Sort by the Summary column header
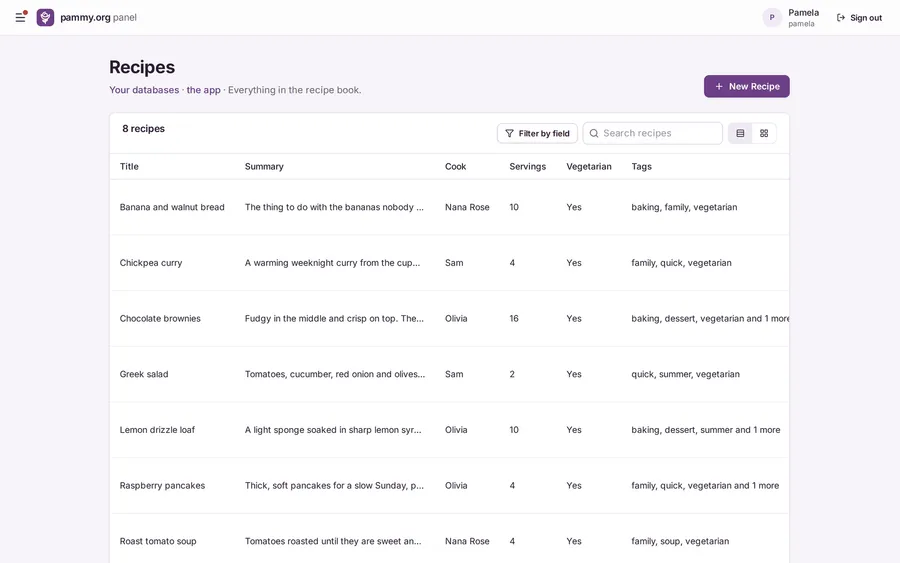Image resolution: width=900 pixels, height=563 pixels. pyautogui.click(x=264, y=166)
